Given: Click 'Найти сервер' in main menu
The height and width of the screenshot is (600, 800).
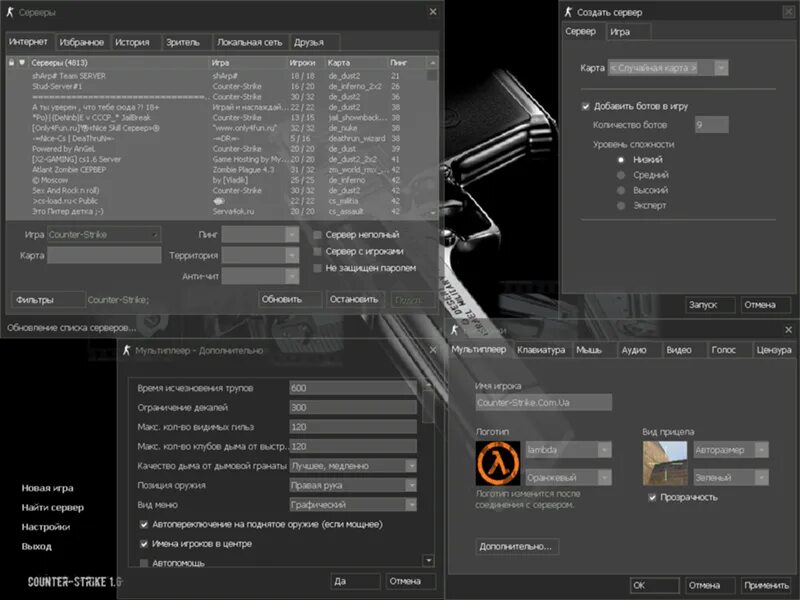Looking at the screenshot, I should click(x=53, y=508).
